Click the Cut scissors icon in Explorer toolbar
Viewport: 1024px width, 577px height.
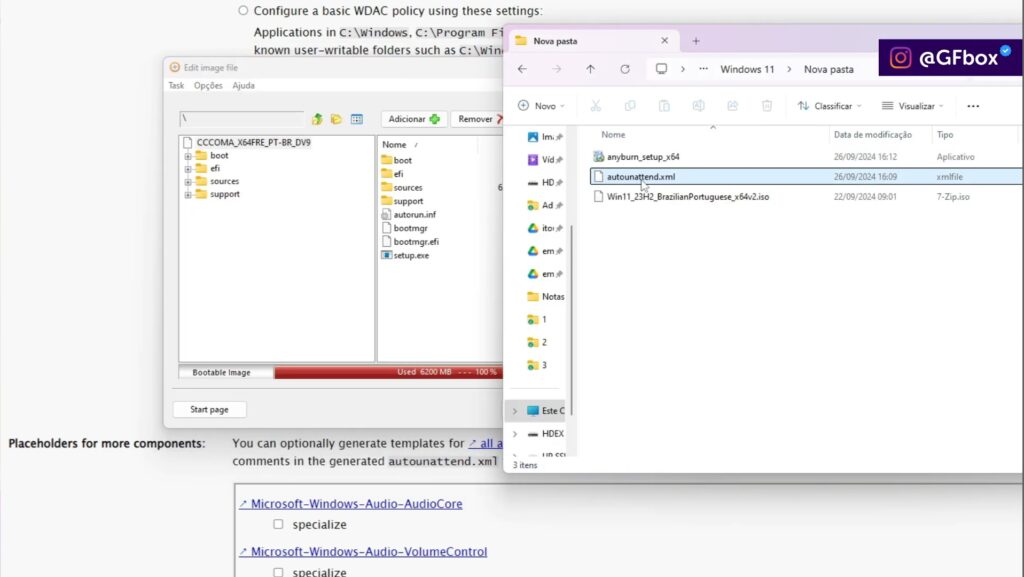click(x=596, y=106)
